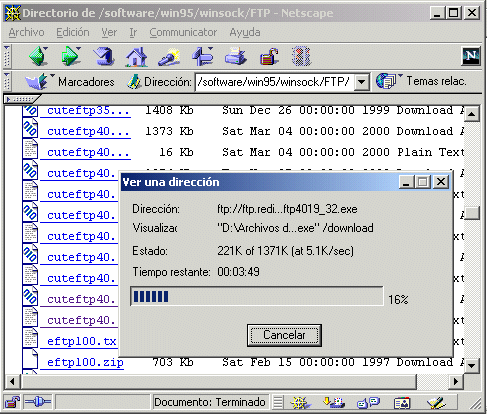
Task: Click the '1408 Kb' size text
Action: point(169,110)
